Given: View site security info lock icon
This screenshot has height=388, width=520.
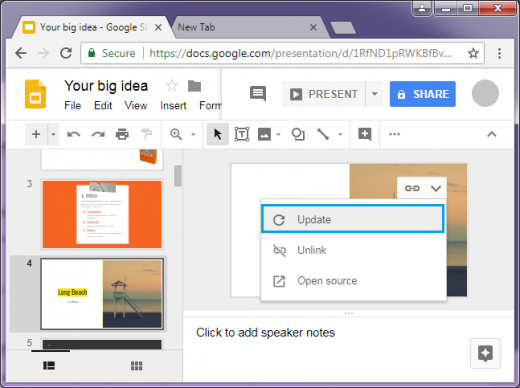Looking at the screenshot, I should pyautogui.click(x=91, y=53).
